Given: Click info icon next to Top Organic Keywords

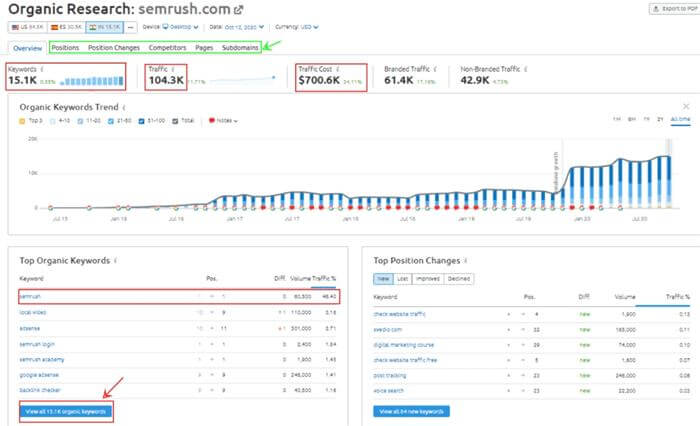Looking at the screenshot, I should click(115, 261).
